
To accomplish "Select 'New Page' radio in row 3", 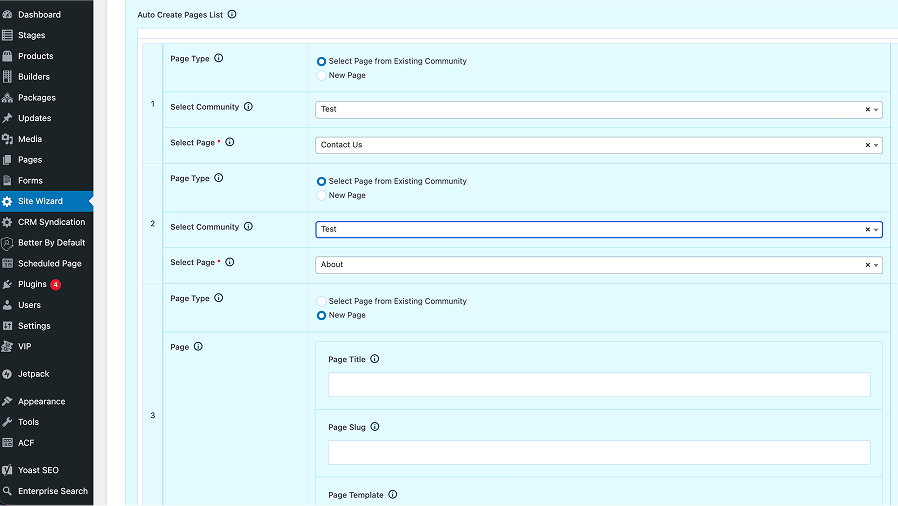I will pos(321,315).
